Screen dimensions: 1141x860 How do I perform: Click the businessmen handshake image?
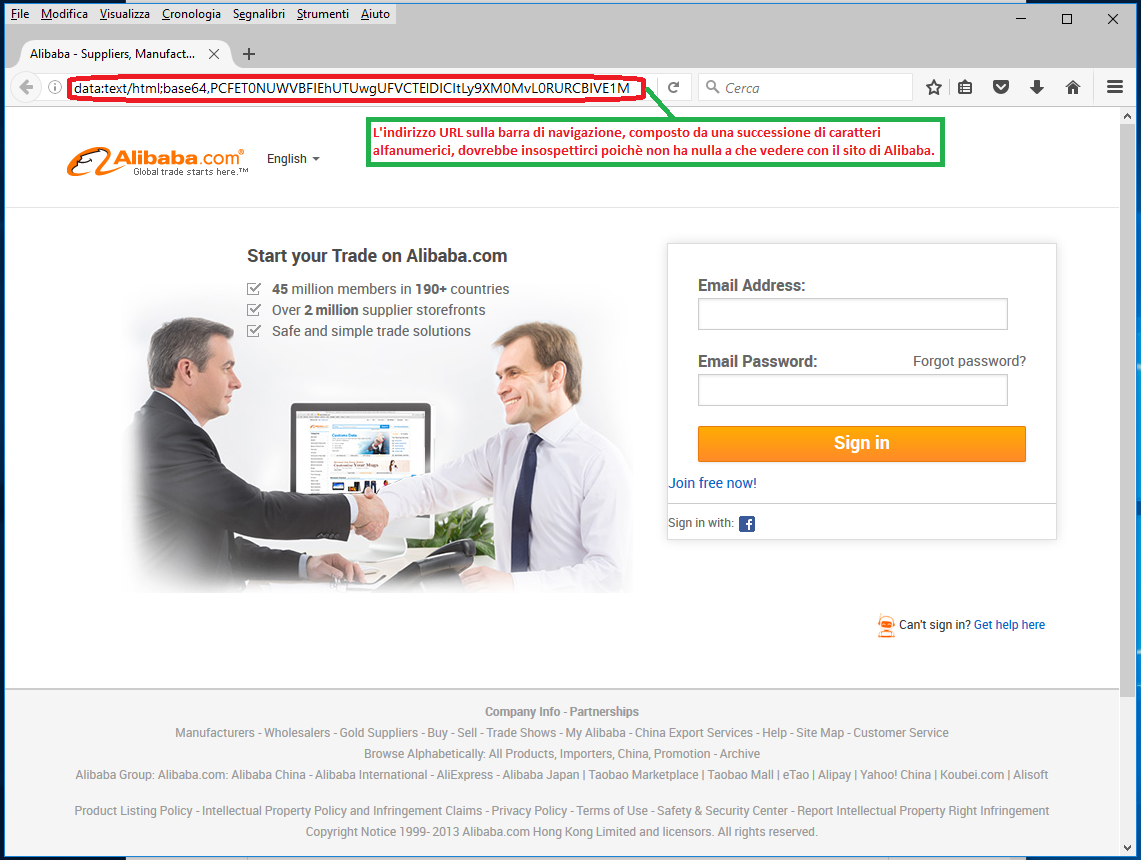pyautogui.click(x=378, y=455)
